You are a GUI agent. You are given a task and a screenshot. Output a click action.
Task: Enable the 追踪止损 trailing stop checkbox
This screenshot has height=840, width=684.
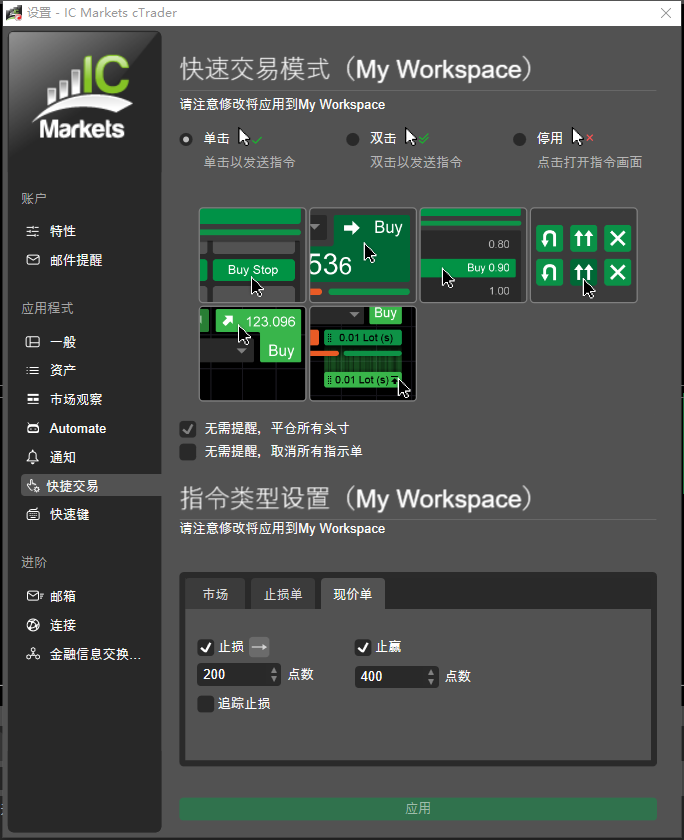[x=206, y=703]
